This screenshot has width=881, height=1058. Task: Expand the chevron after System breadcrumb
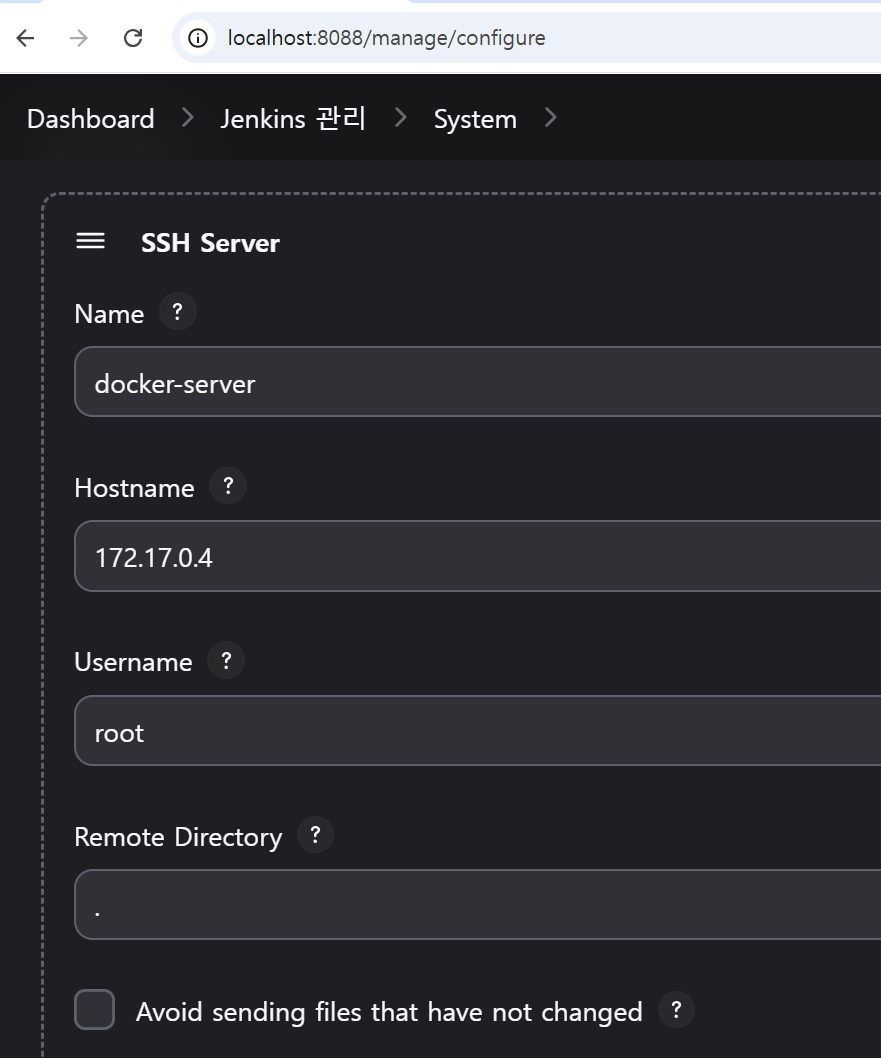pyautogui.click(x=550, y=118)
